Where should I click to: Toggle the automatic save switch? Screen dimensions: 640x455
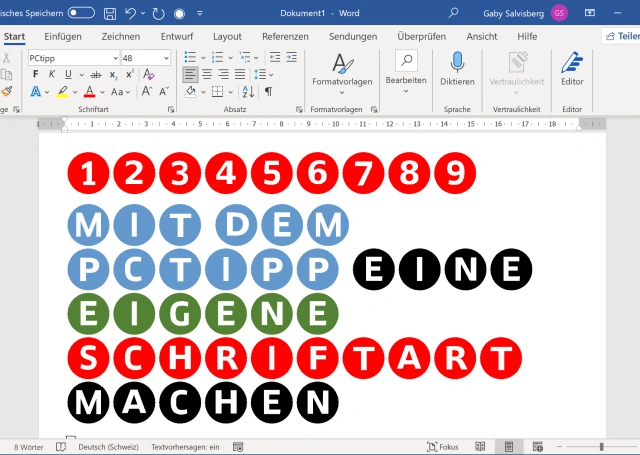tap(81, 13)
